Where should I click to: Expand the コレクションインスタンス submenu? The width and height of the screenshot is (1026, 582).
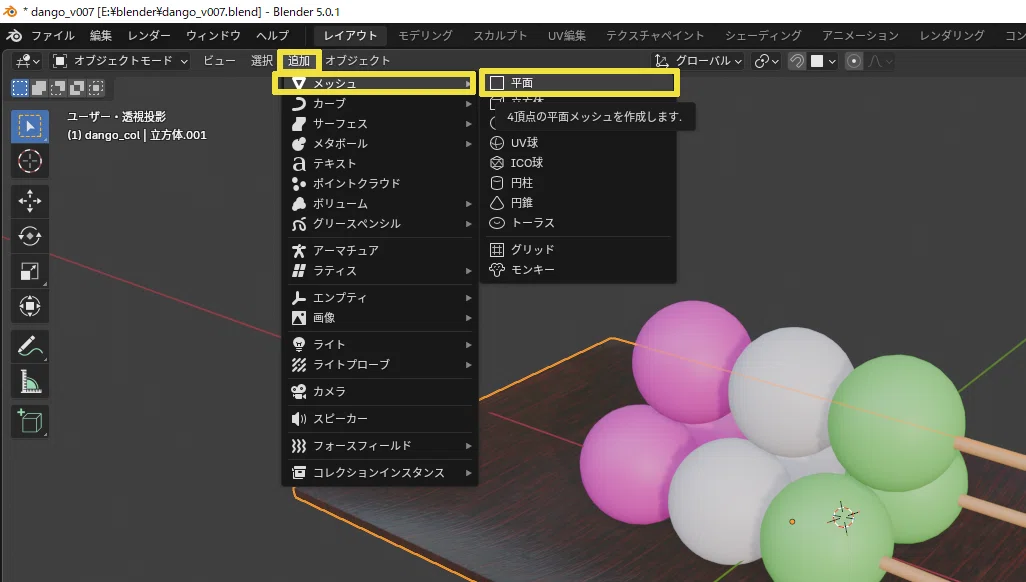tap(380, 473)
